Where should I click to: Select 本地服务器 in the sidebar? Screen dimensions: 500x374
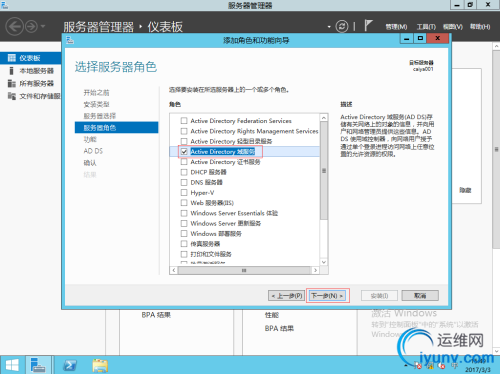(x=36, y=71)
